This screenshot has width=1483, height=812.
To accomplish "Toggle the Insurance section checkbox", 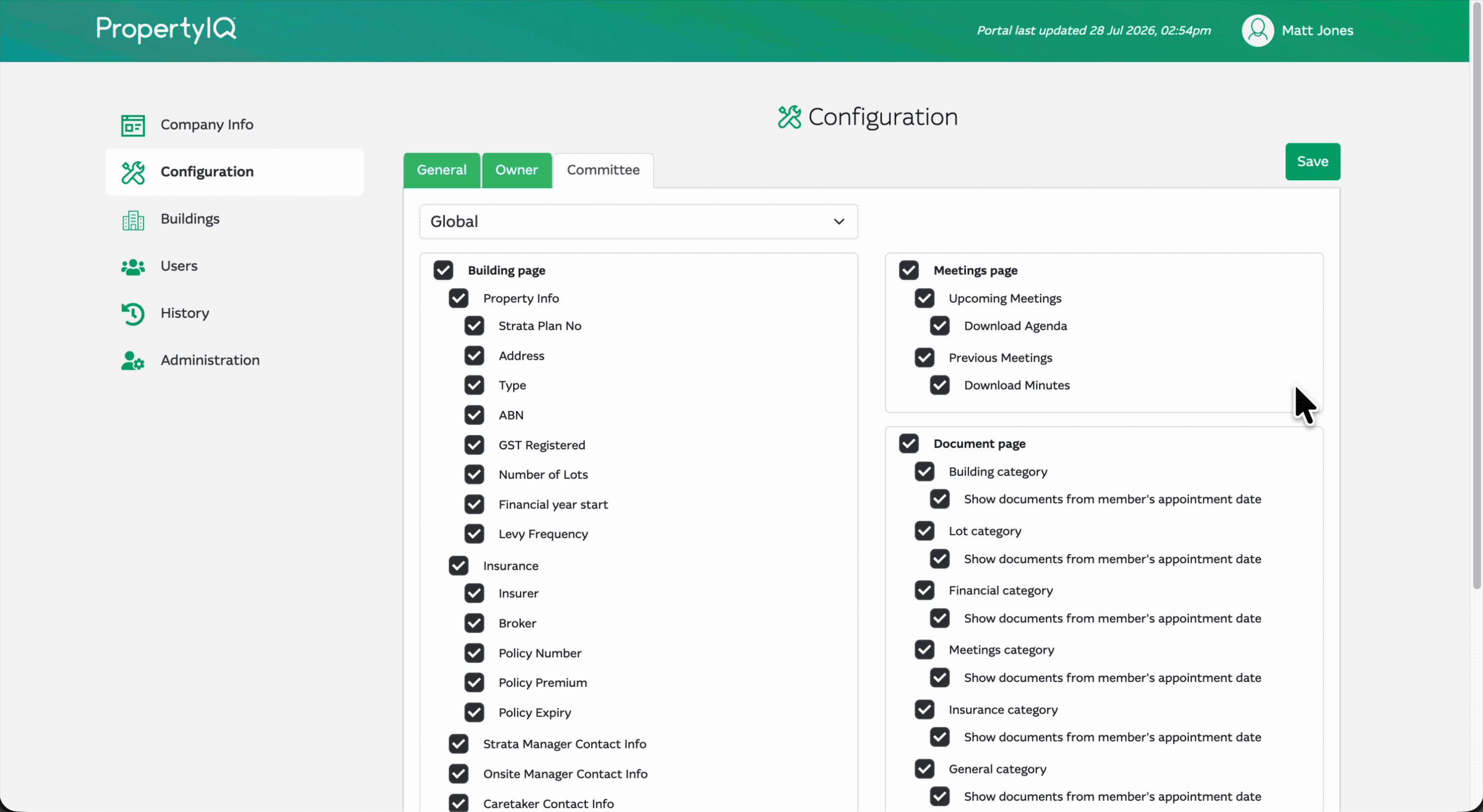I will [459, 566].
